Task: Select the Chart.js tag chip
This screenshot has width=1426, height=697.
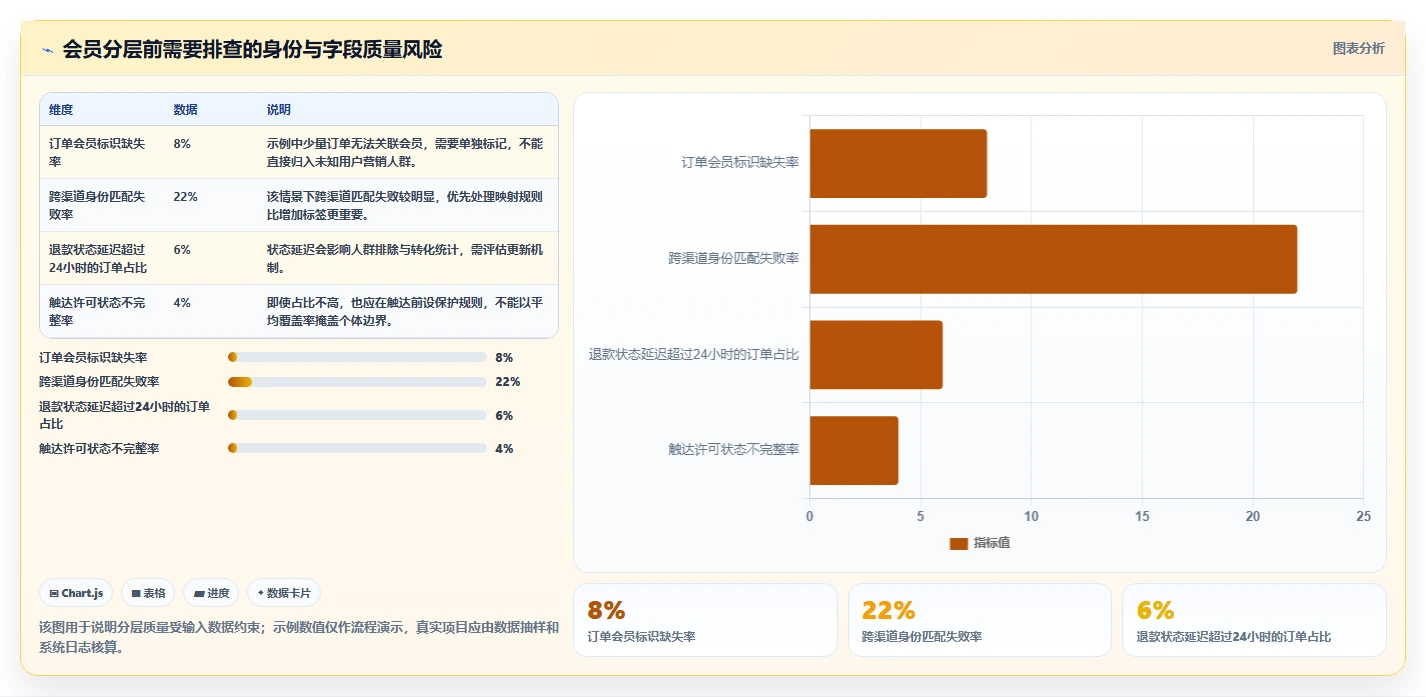Action: coord(77,593)
